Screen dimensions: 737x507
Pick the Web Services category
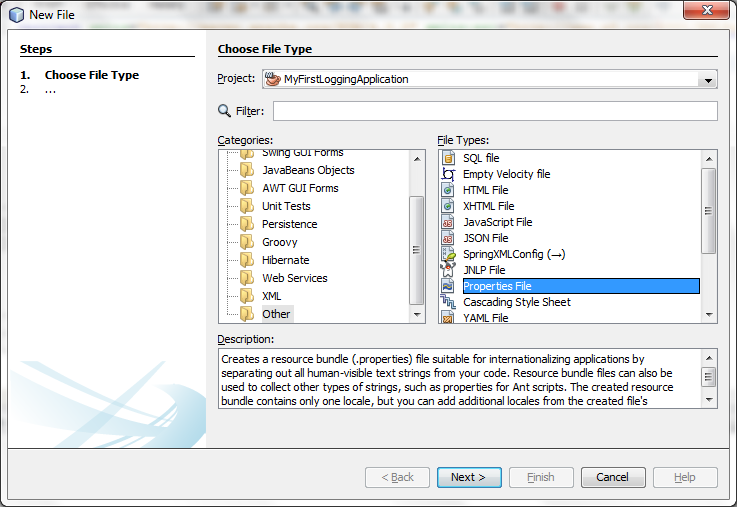click(x=295, y=278)
